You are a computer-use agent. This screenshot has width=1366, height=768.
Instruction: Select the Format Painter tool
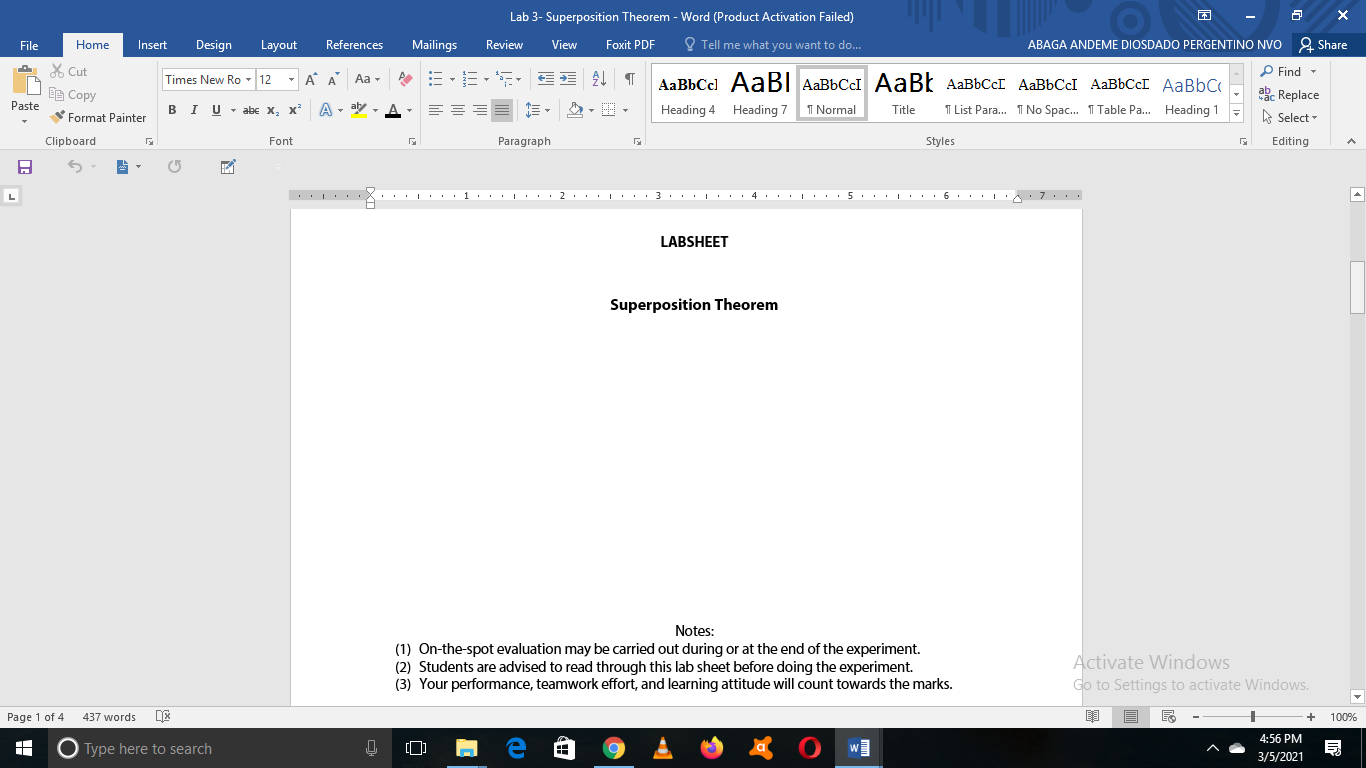click(98, 117)
